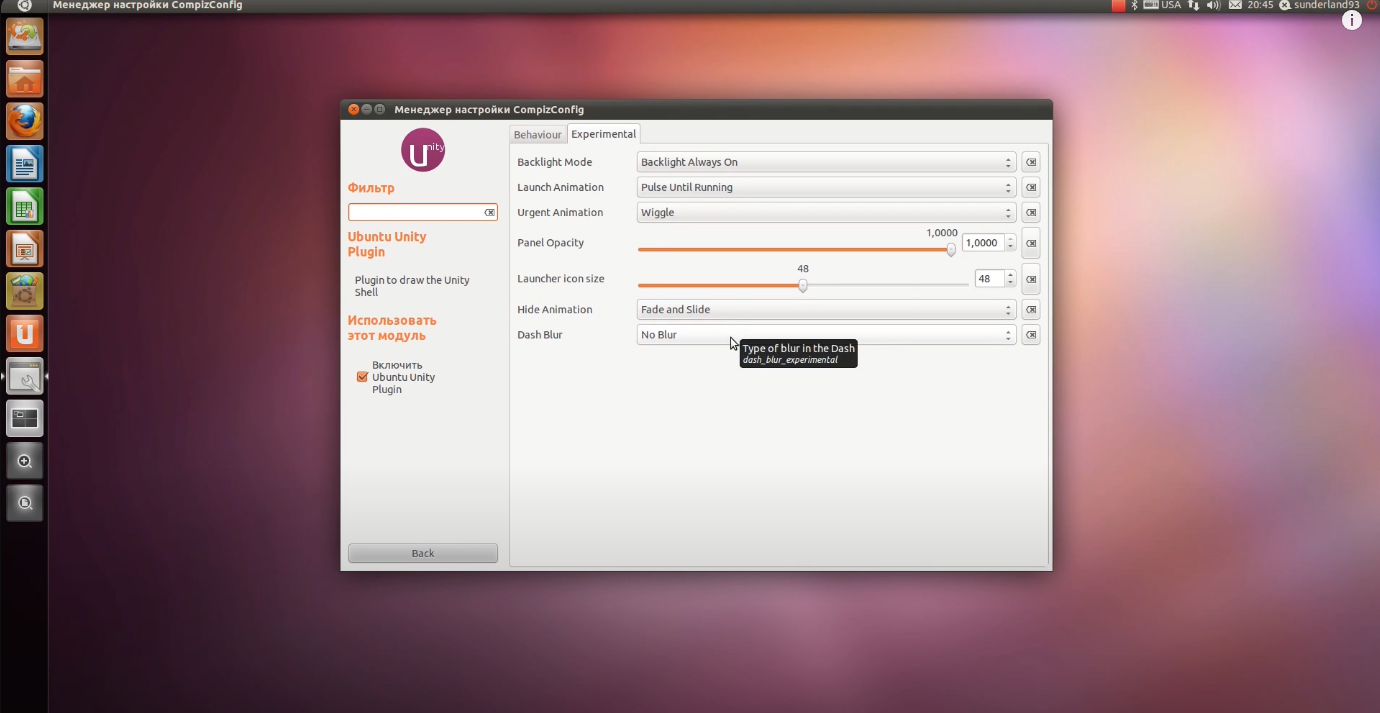Clear the filter field using its clear icon

click(489, 212)
